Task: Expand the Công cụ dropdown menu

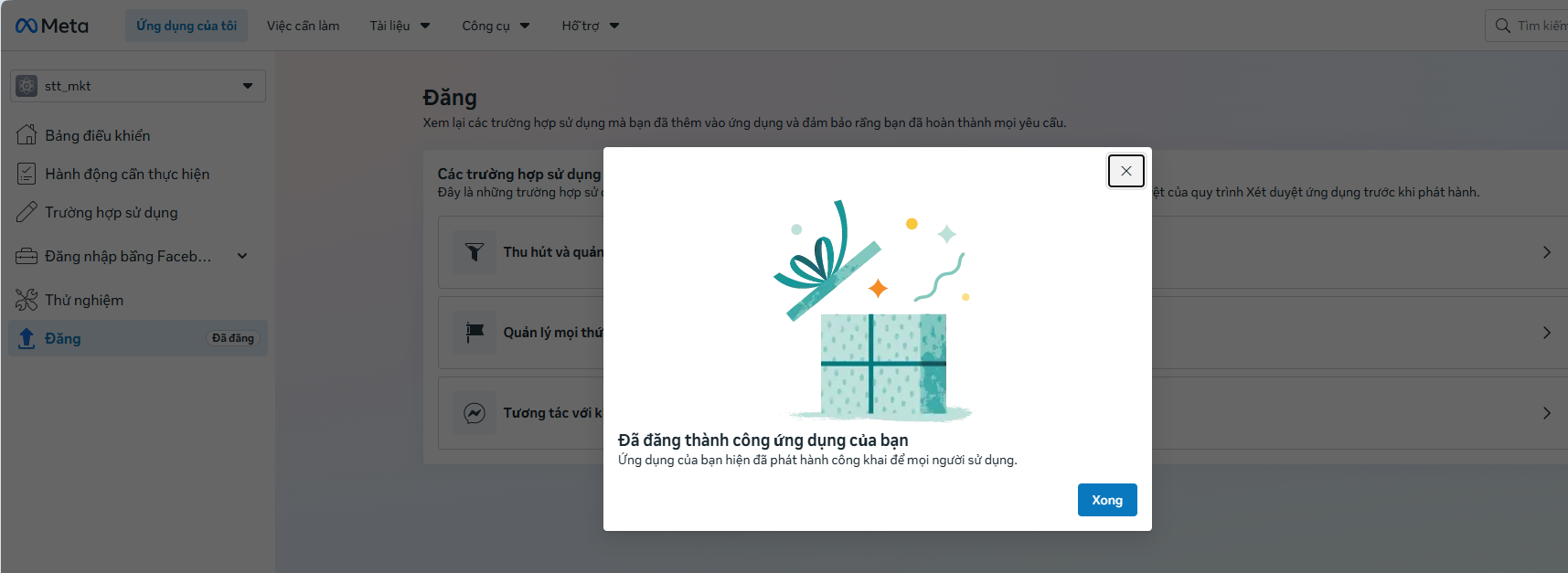Action: coord(496,26)
